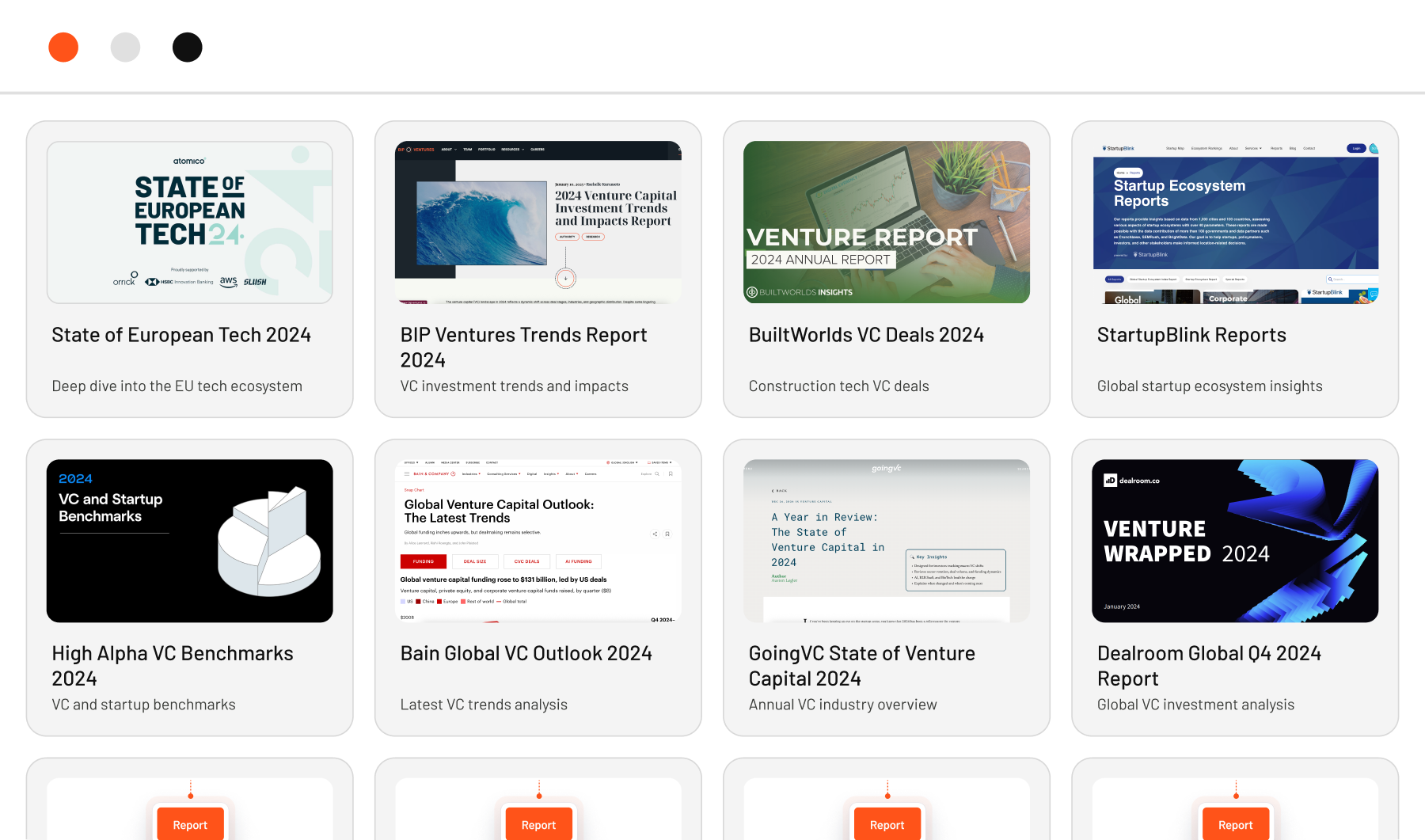Viewport: 1425px width, 840px height.
Task: Click the light gray circle in header
Action: pos(125,48)
